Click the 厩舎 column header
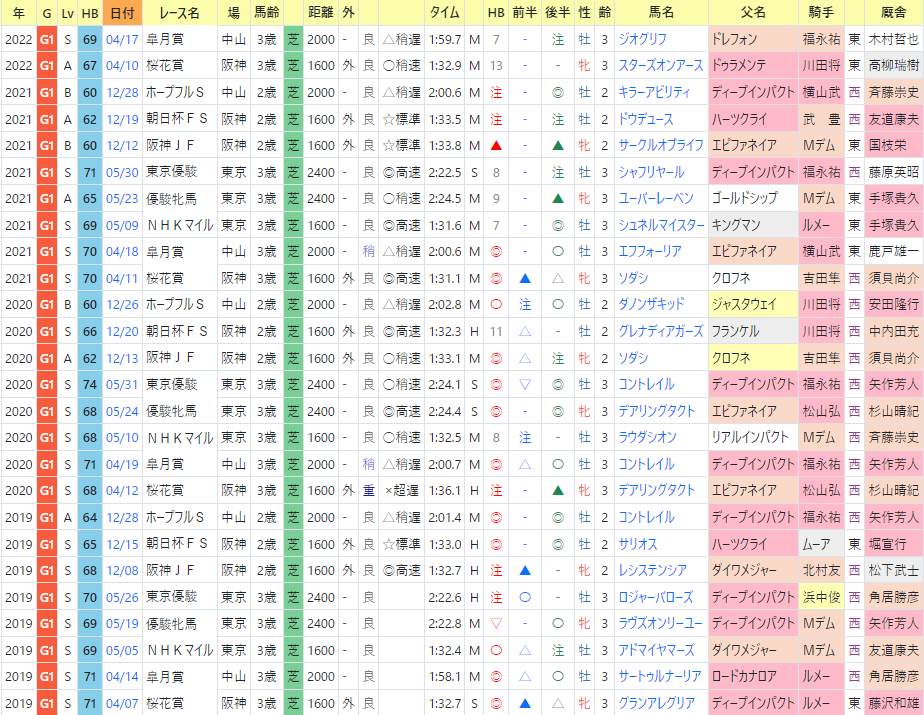The width and height of the screenshot is (924, 715). pyautogui.click(x=893, y=12)
